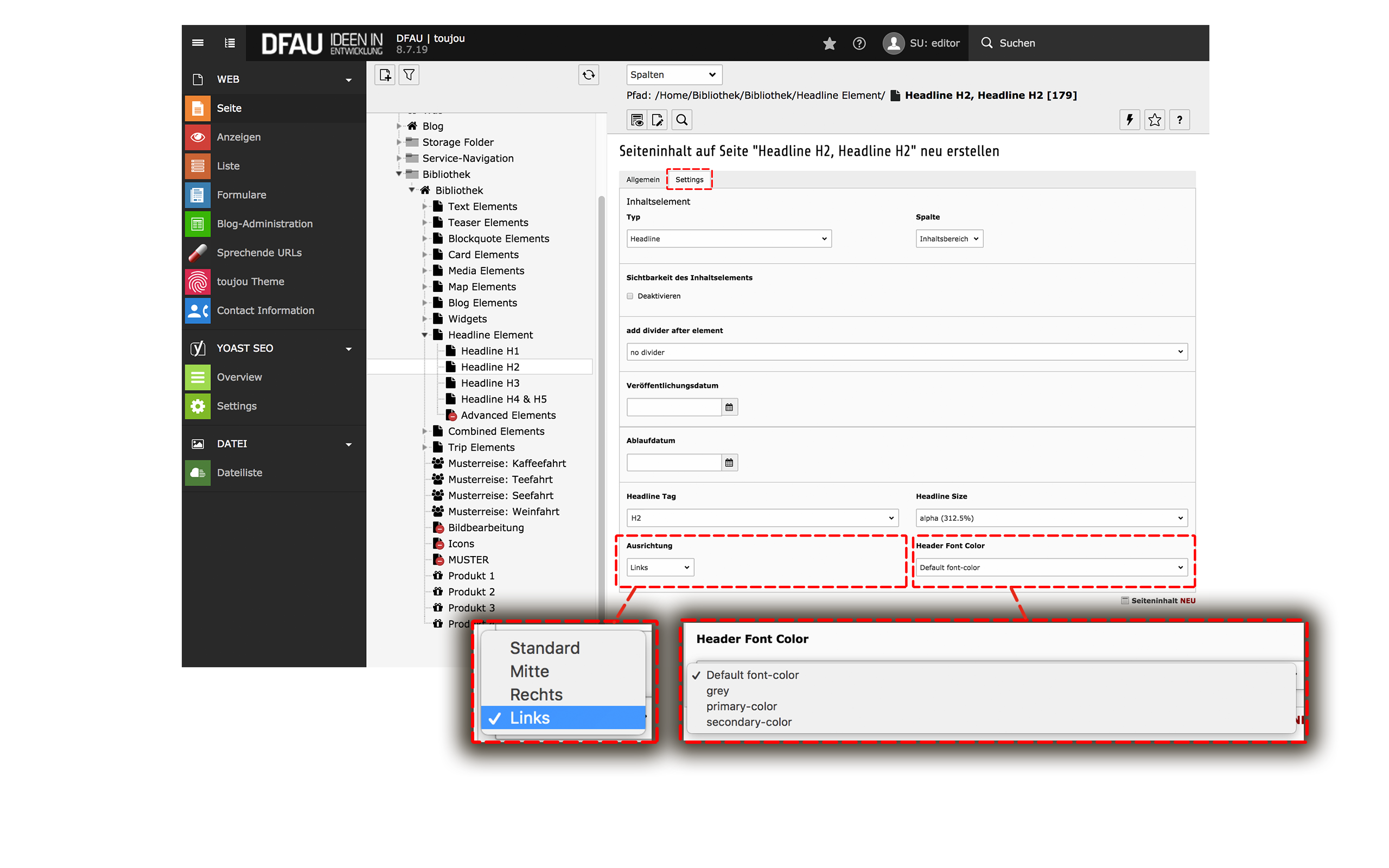
Task: Refresh the page tree
Action: point(588,75)
